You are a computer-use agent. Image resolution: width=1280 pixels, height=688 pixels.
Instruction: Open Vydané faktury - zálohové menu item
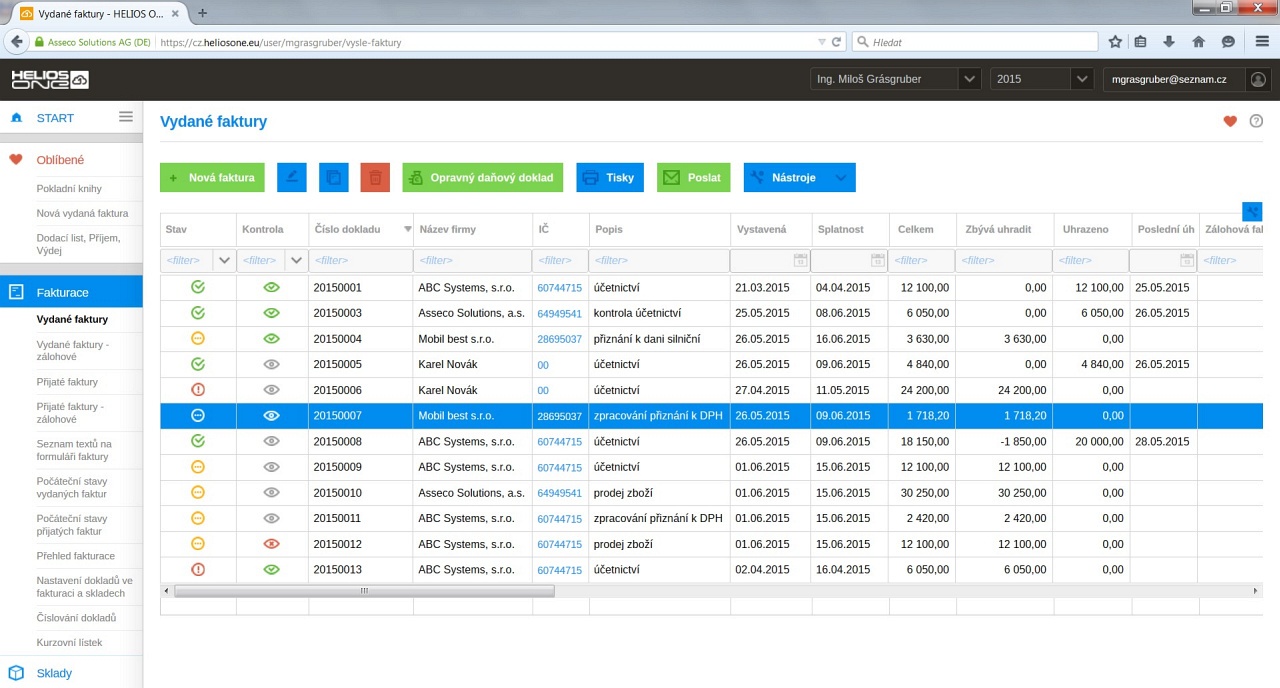click(73, 351)
